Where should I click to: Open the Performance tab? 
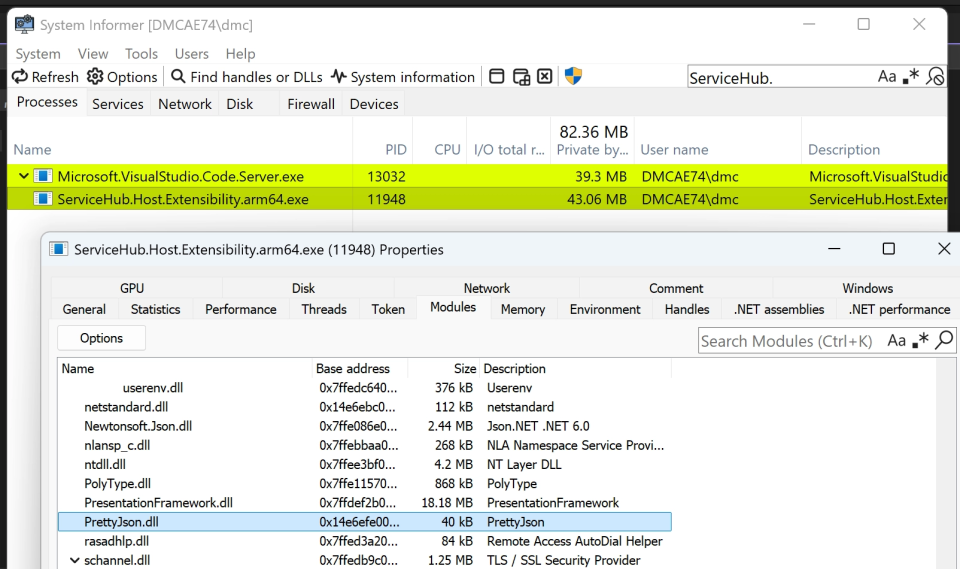pyautogui.click(x=241, y=309)
